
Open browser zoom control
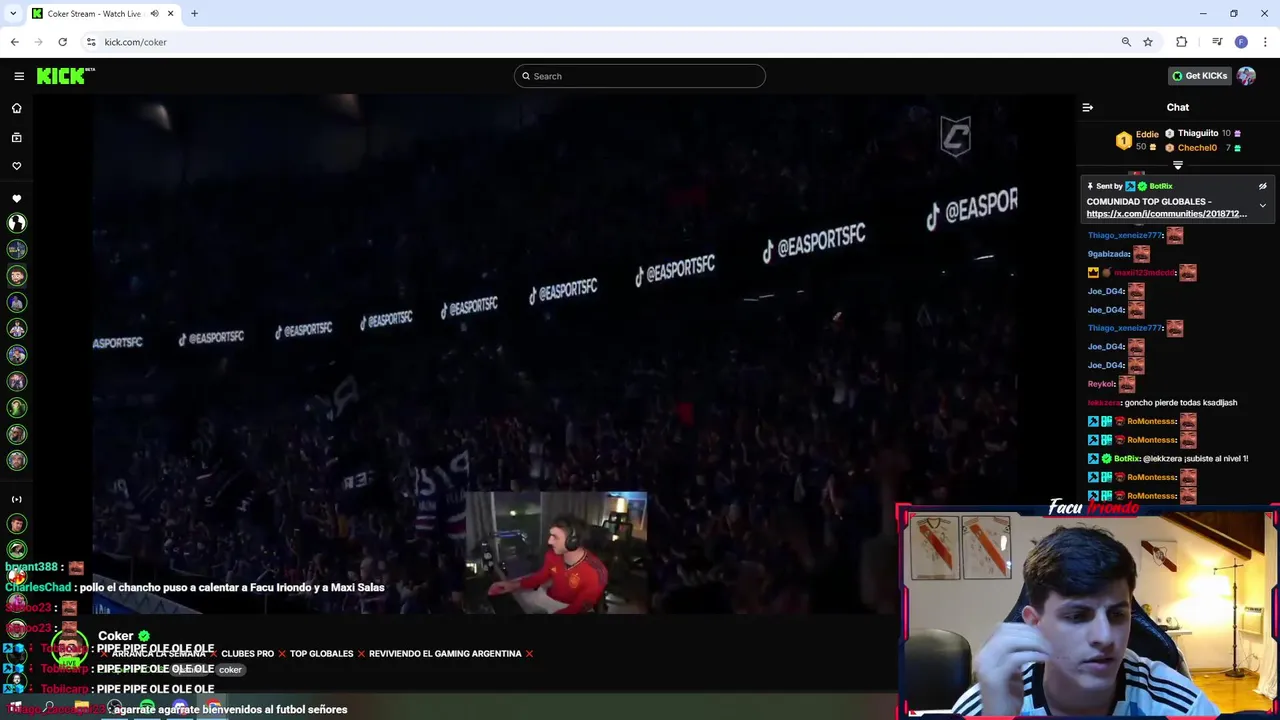1126,42
